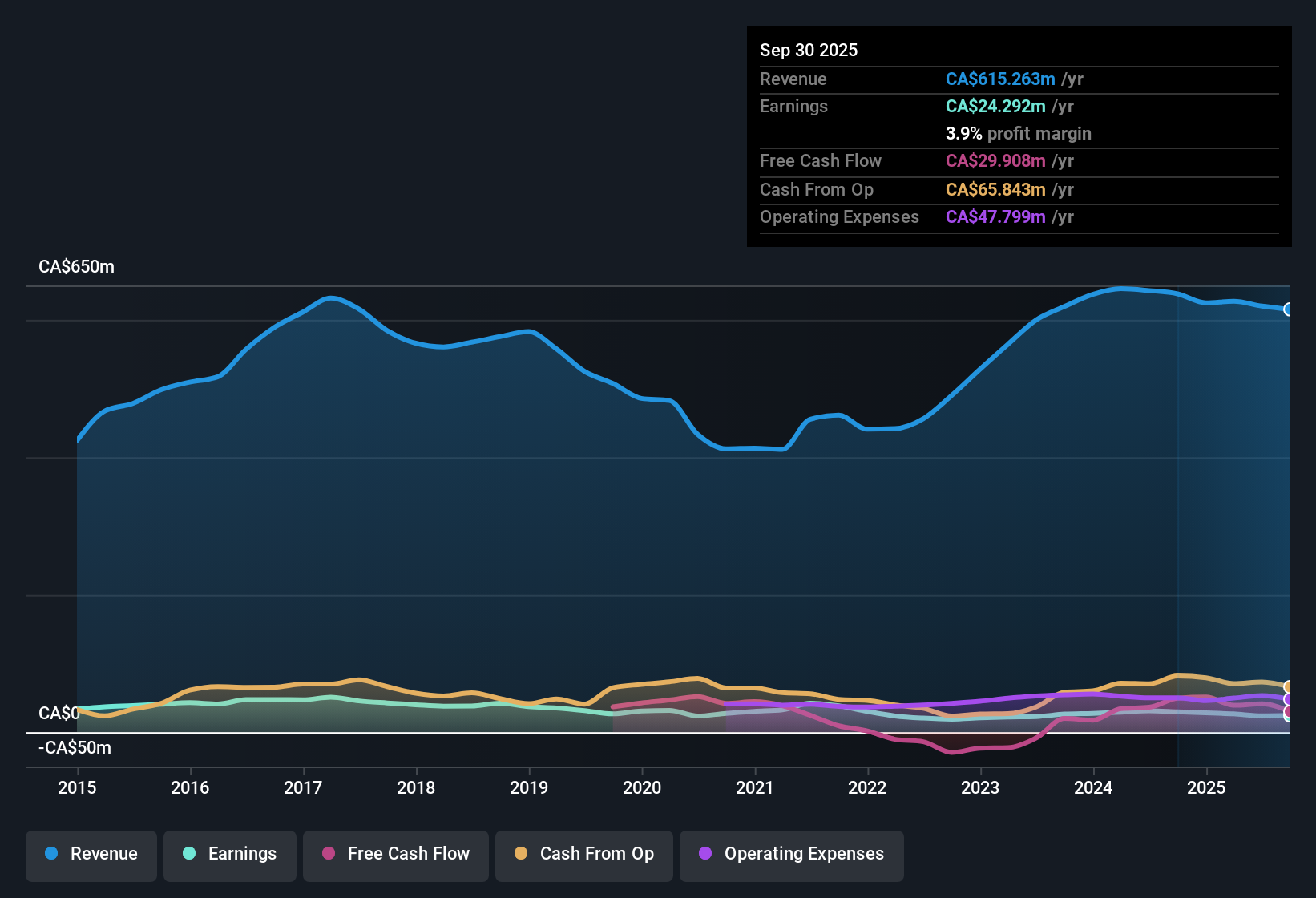Select the orange Cash From Op legend dot
This screenshot has height=898, width=1316.
click(x=521, y=854)
